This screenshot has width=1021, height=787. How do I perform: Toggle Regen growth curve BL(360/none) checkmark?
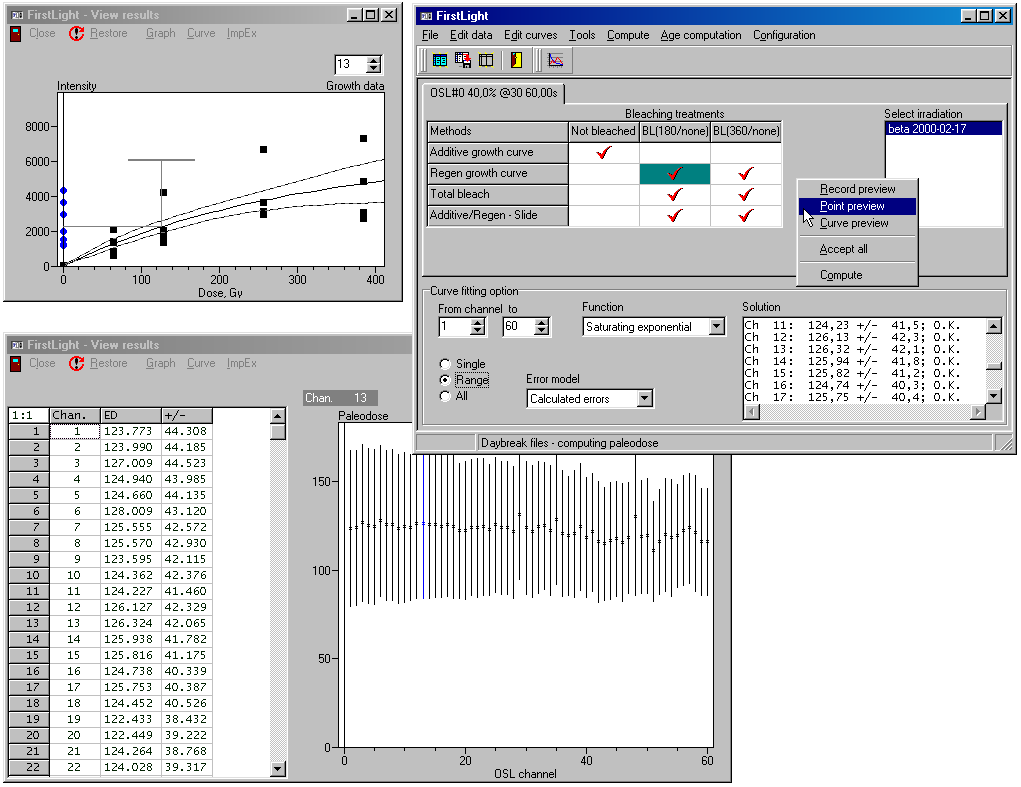[x=746, y=174]
